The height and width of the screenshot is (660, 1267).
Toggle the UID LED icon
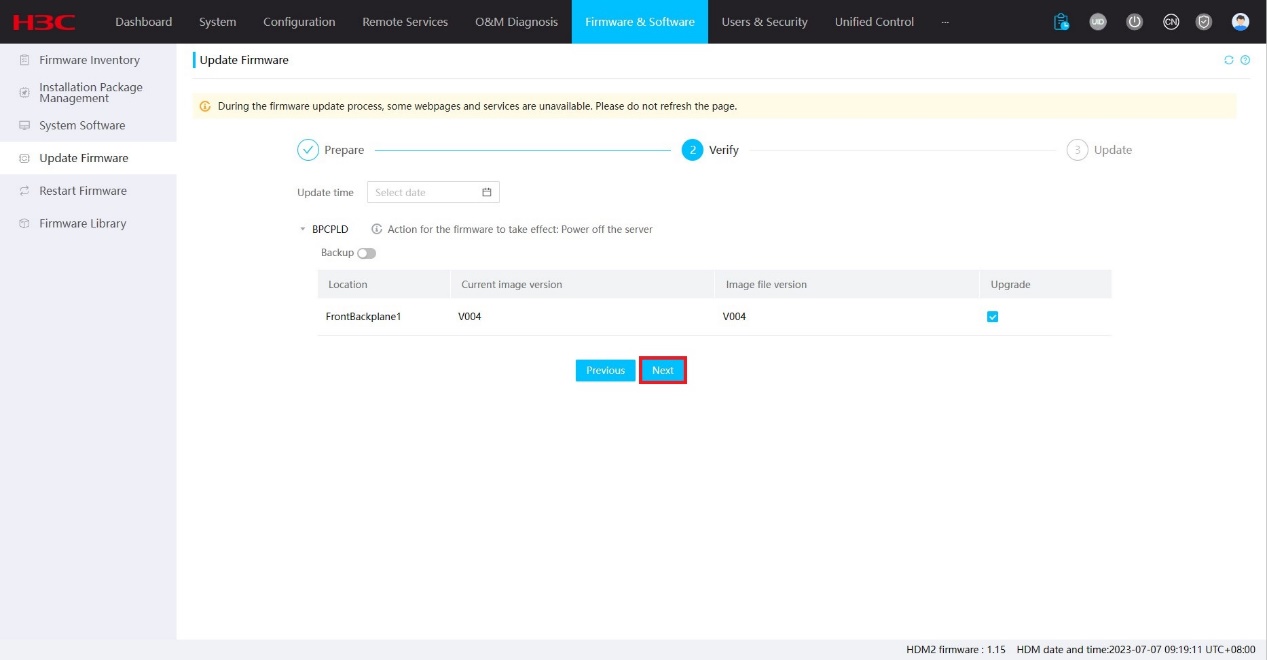[1098, 22]
